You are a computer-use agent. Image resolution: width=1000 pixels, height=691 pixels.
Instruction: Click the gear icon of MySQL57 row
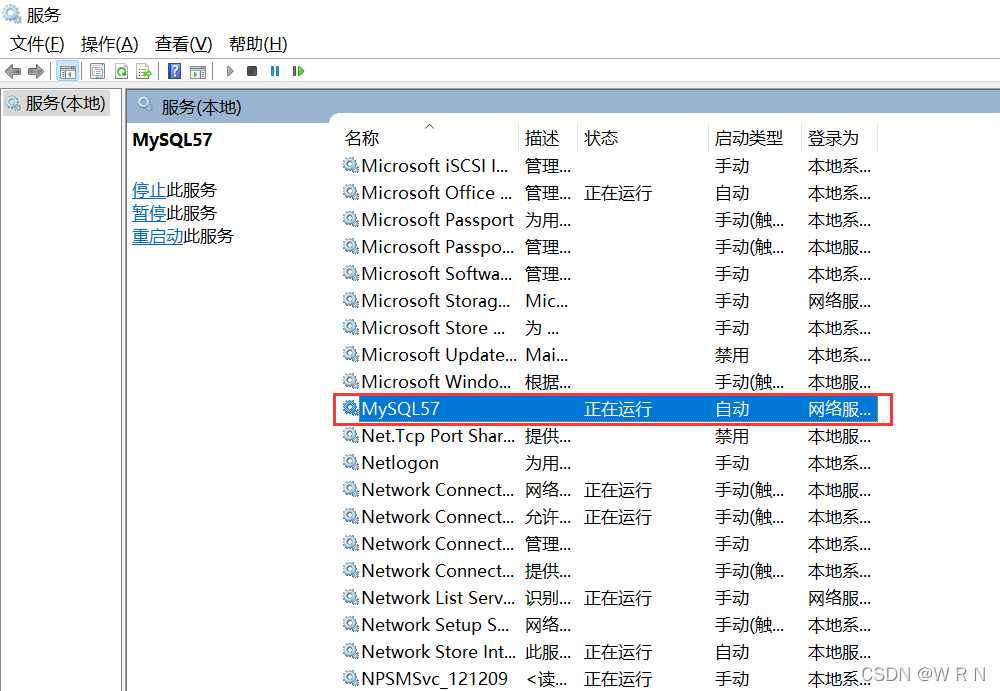[350, 408]
